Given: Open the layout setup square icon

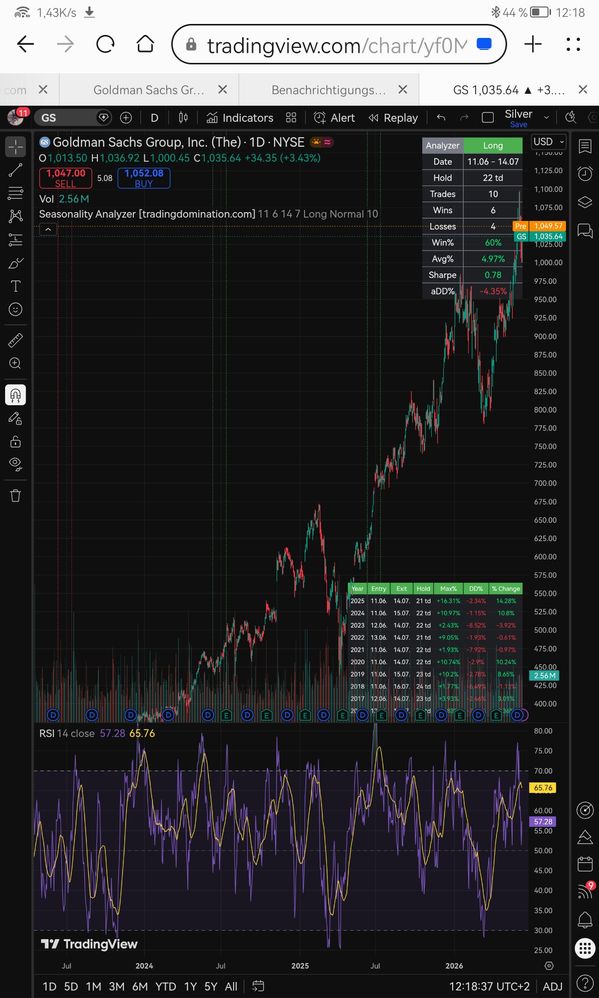Looking at the screenshot, I should (488, 118).
